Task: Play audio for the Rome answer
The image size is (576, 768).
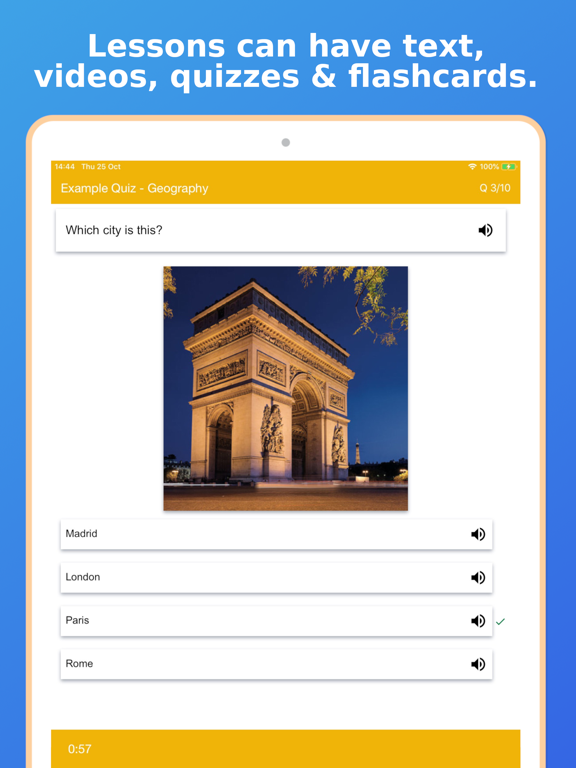Action: 478,664
